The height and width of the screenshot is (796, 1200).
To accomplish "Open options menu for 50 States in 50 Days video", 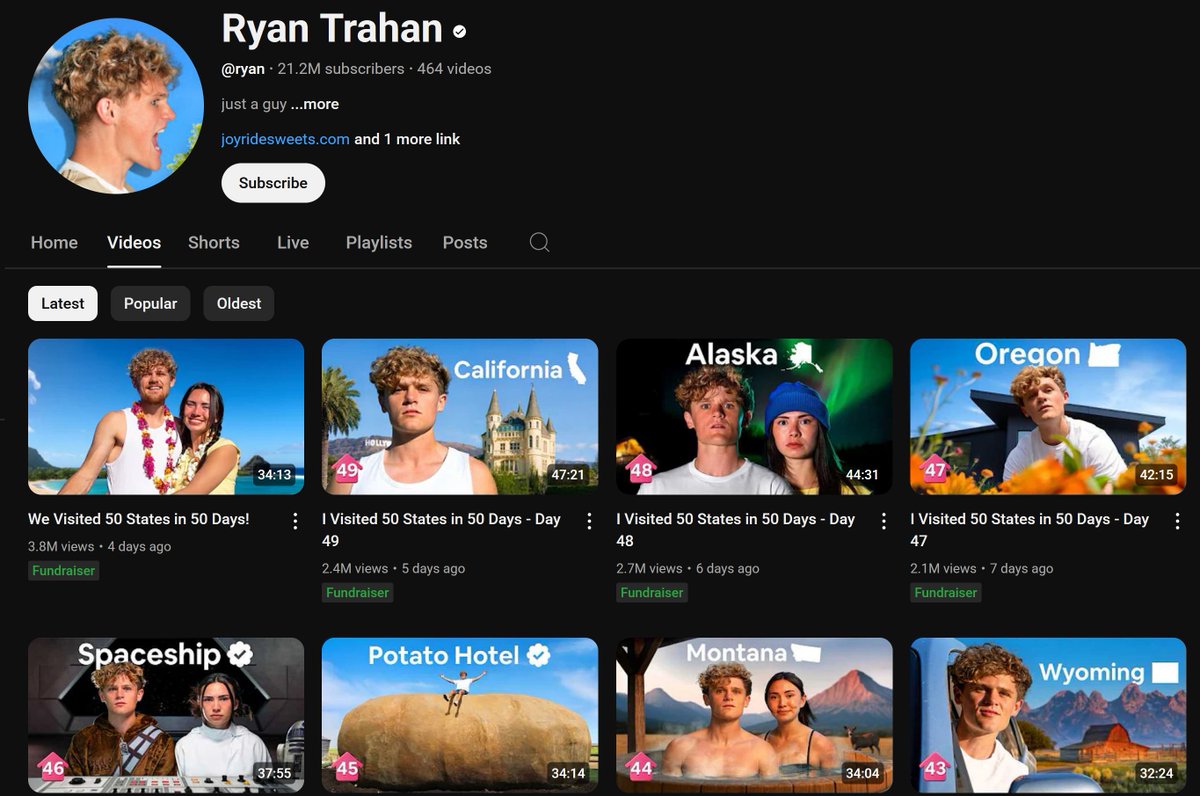I will coord(295,521).
